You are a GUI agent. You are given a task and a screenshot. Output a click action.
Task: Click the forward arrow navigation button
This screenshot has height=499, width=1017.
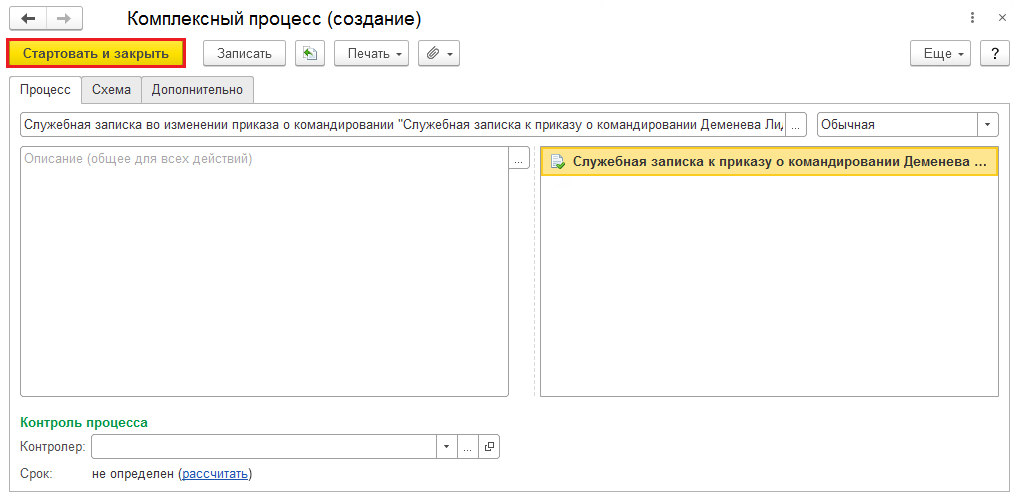click(64, 19)
